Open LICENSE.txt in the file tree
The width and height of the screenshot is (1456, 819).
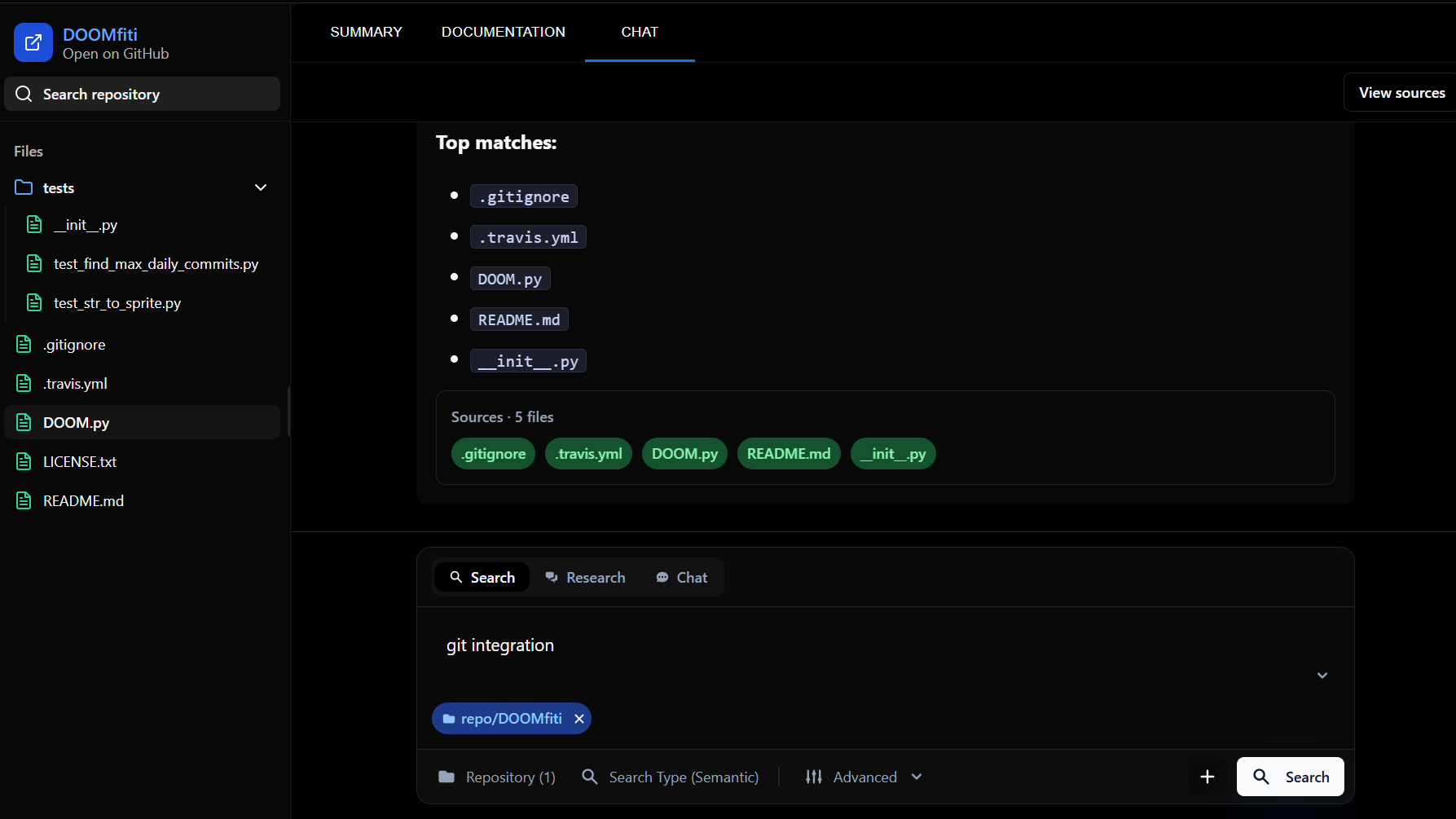click(x=80, y=461)
